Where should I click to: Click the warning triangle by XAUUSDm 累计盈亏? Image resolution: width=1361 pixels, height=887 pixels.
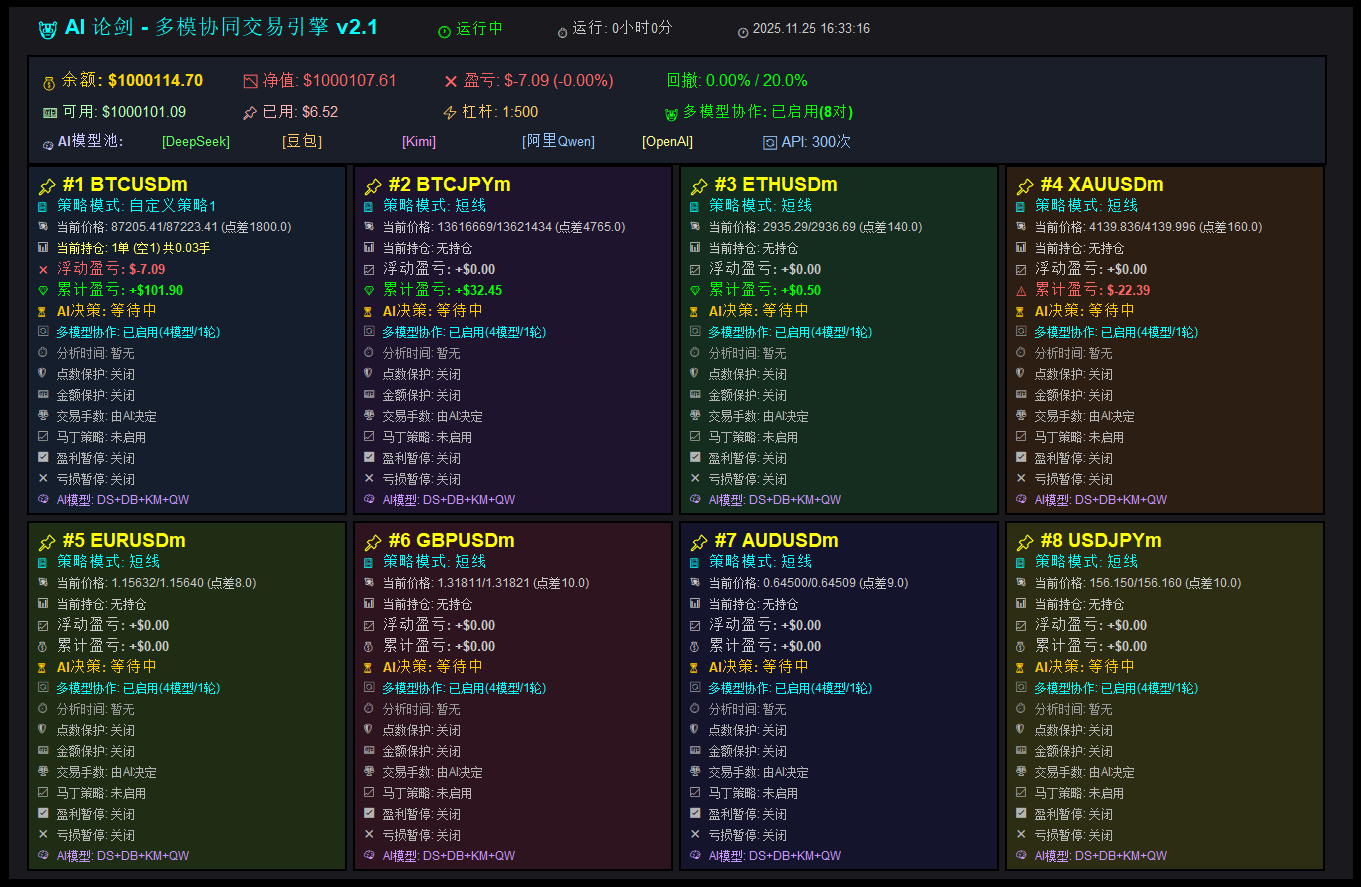tap(1021, 290)
